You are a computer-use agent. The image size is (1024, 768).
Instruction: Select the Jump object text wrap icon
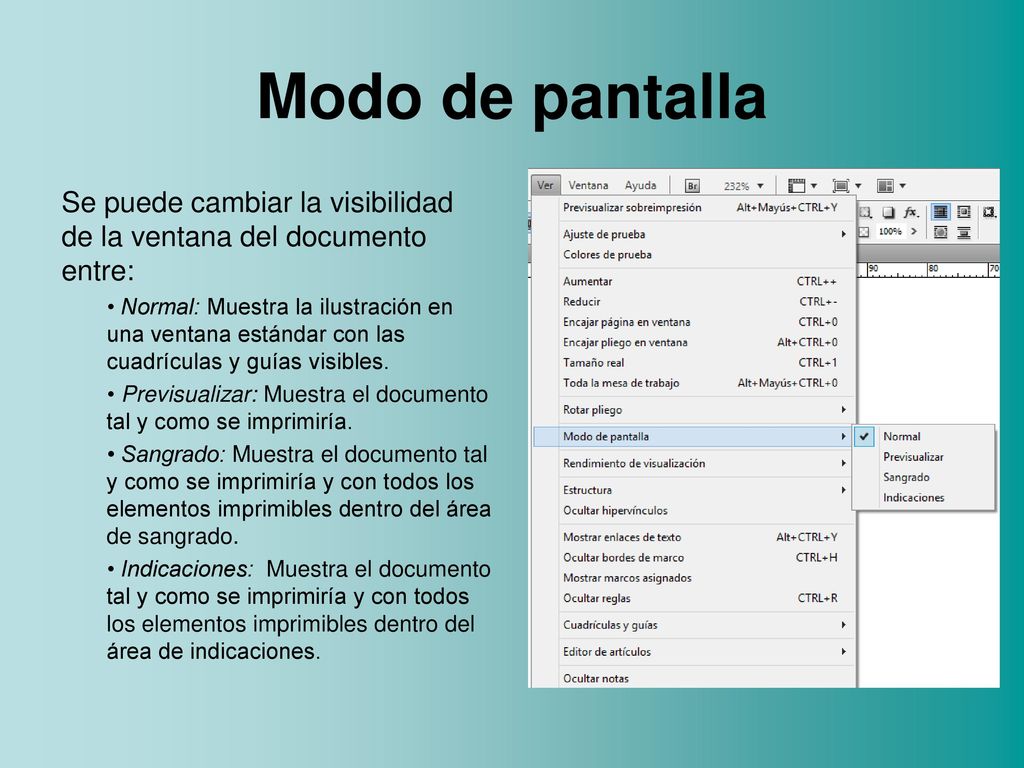tap(964, 232)
